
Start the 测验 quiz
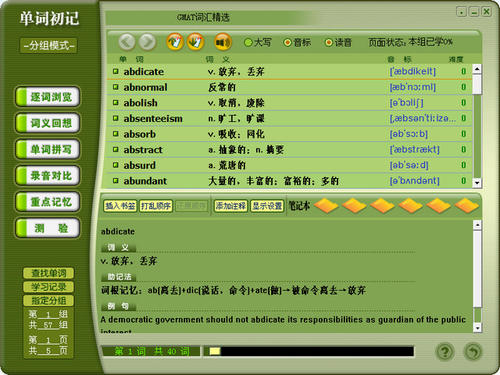(48, 228)
